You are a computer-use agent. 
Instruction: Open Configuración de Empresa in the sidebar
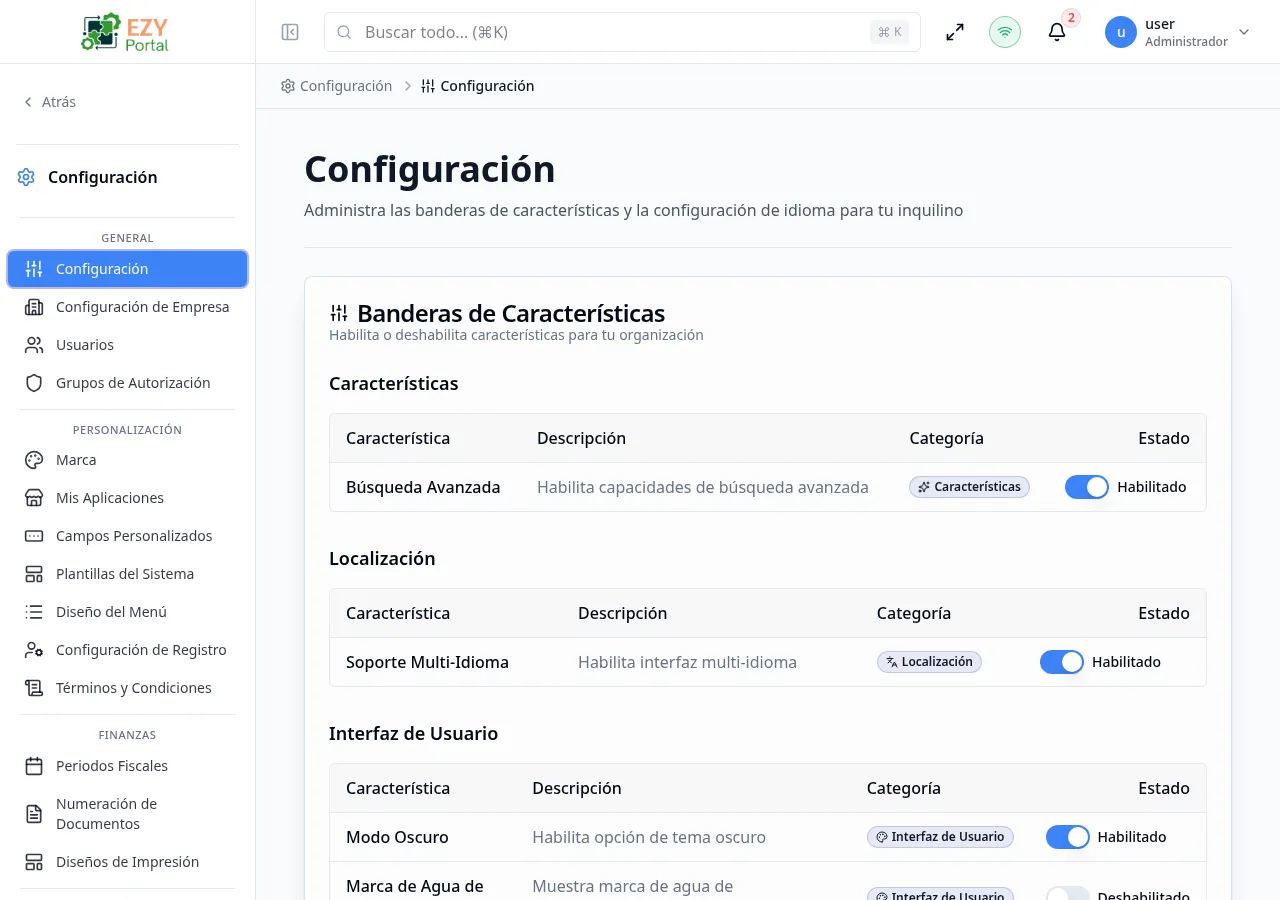pyautogui.click(x=127, y=307)
